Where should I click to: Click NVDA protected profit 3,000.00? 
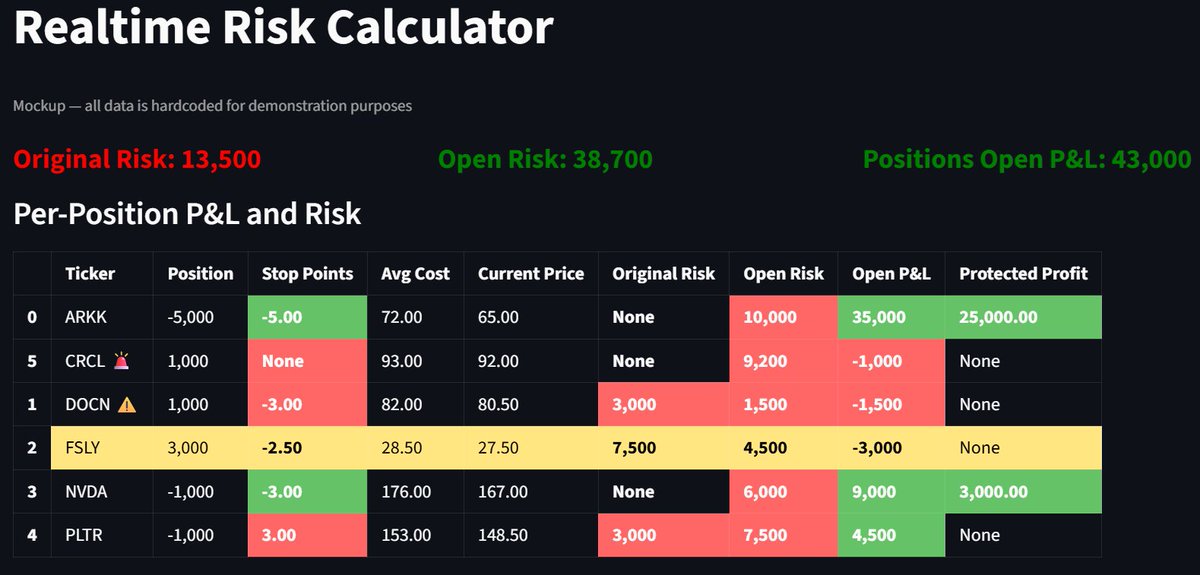pyautogui.click(x=994, y=491)
